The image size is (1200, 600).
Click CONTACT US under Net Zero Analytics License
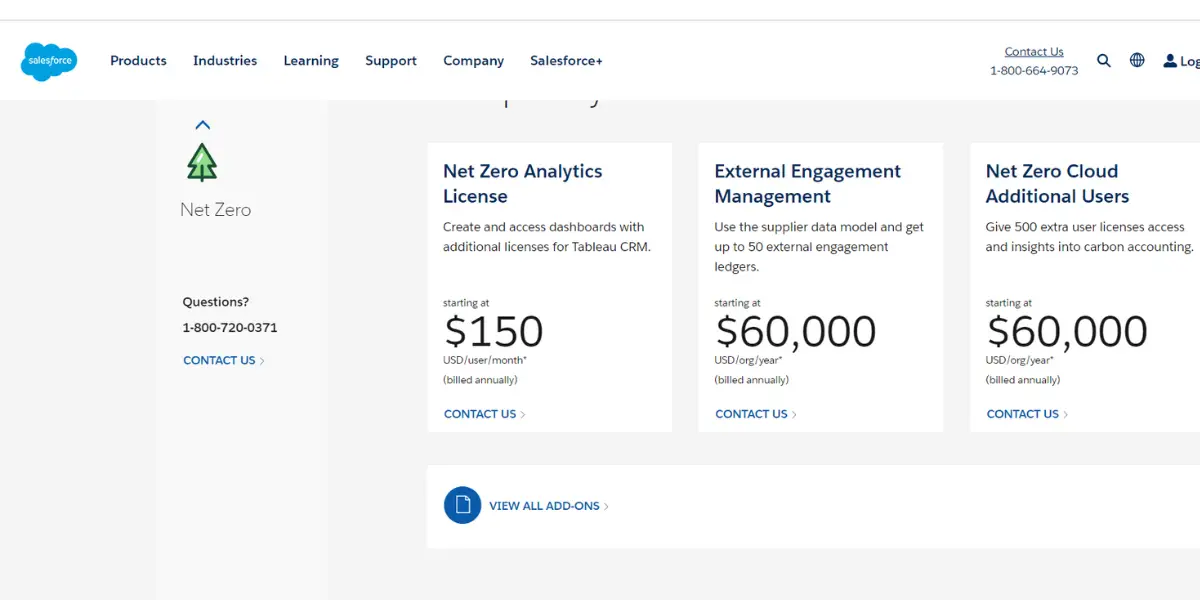coord(485,414)
